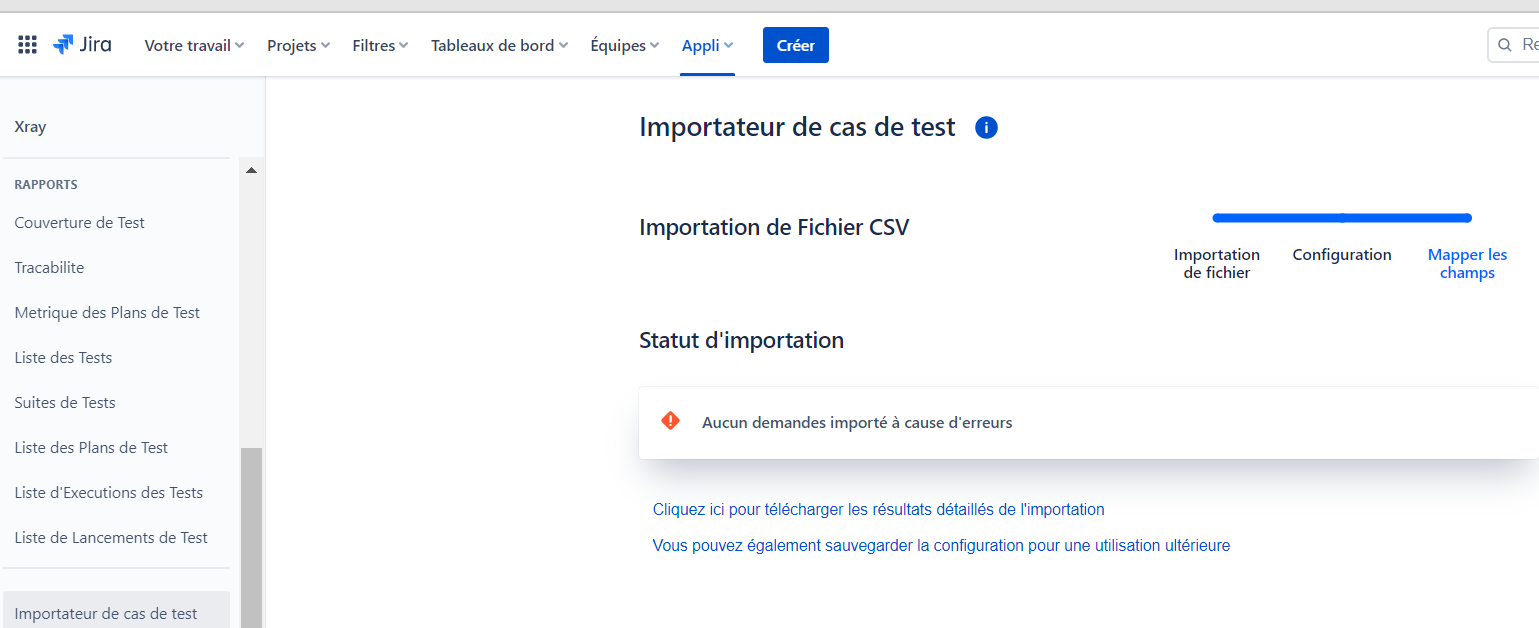Click the info icon beside Importateur de cas de test
1539x628 pixels.
tap(986, 127)
